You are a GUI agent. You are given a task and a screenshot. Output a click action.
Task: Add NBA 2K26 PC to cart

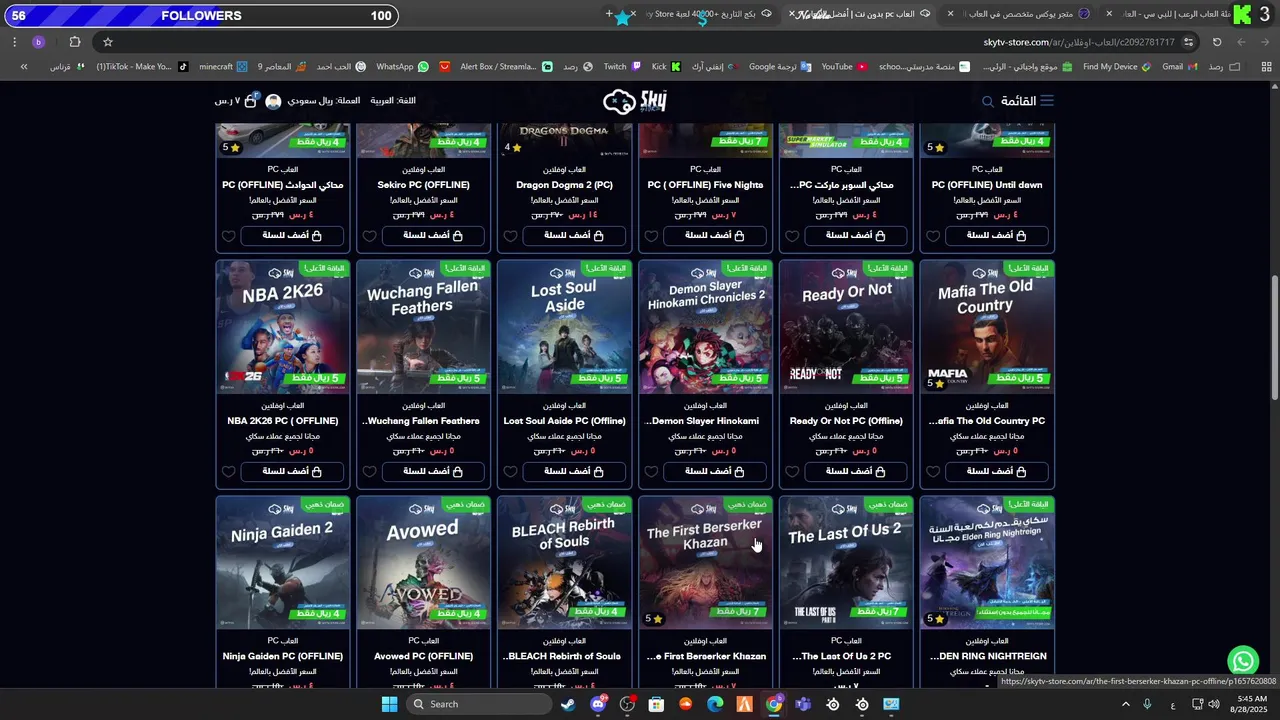[292, 472]
